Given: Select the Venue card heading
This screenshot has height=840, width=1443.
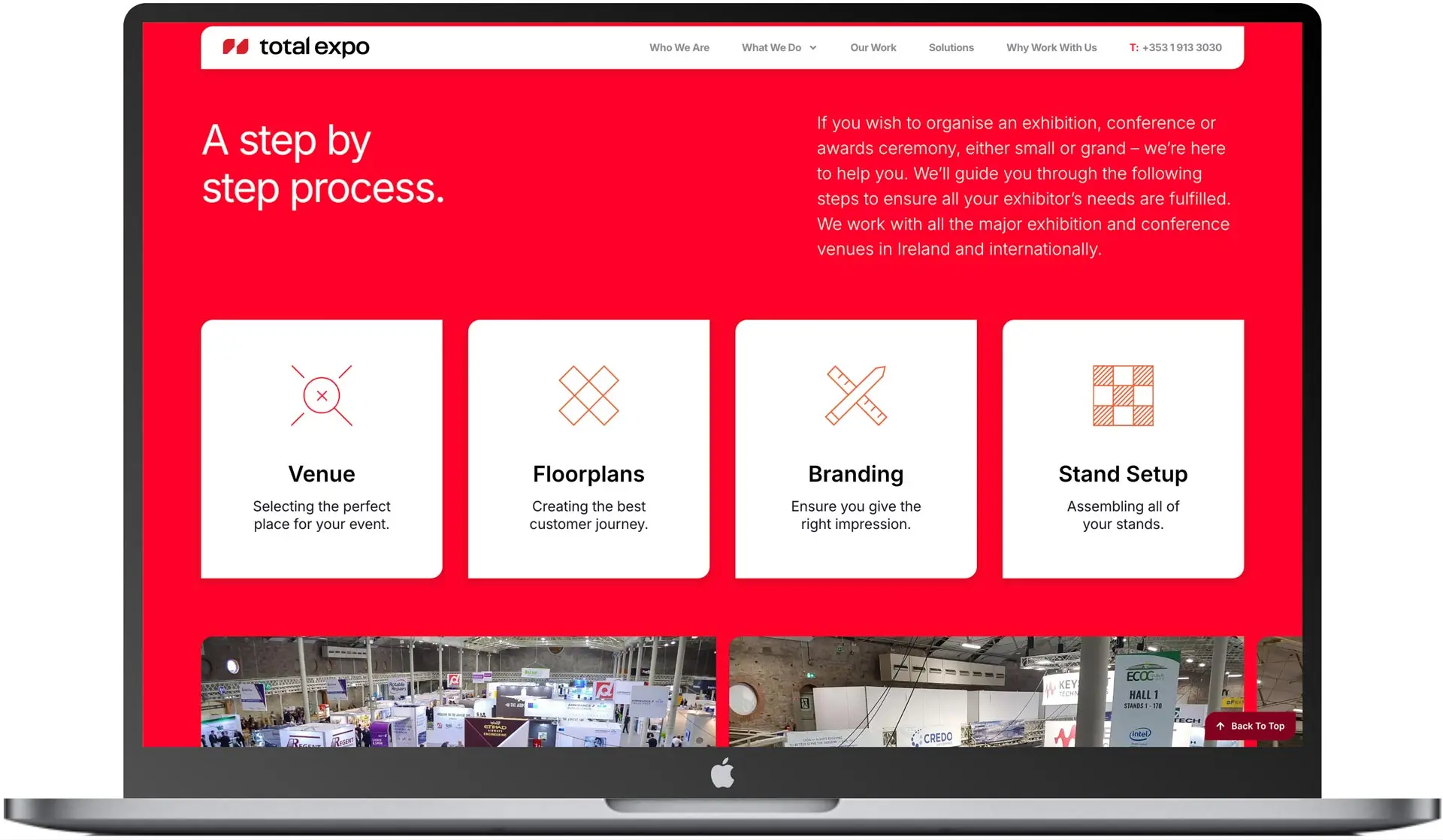Looking at the screenshot, I should point(322,474).
